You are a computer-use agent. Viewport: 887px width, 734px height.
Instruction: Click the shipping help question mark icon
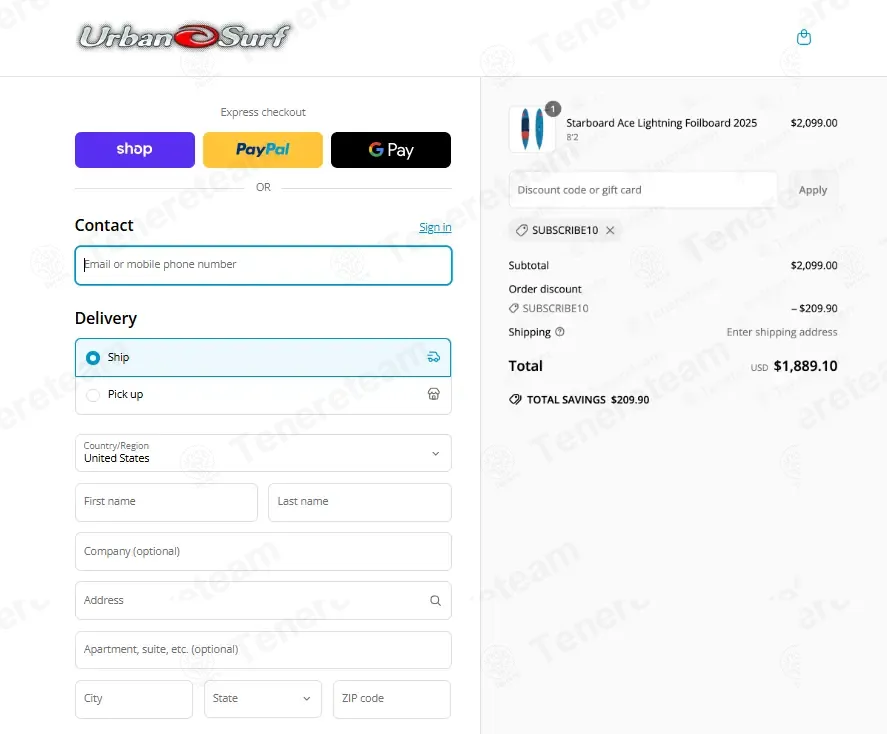tap(559, 332)
